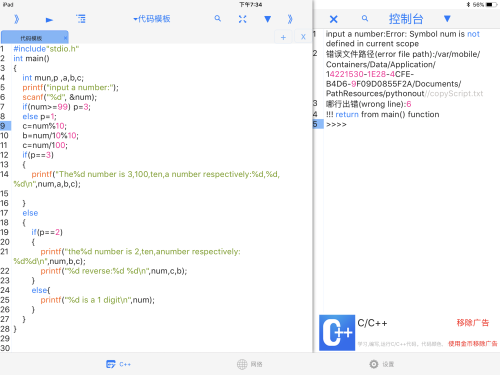Add a new file tab with plus button
This screenshot has width=500, height=375.
click(283, 37)
